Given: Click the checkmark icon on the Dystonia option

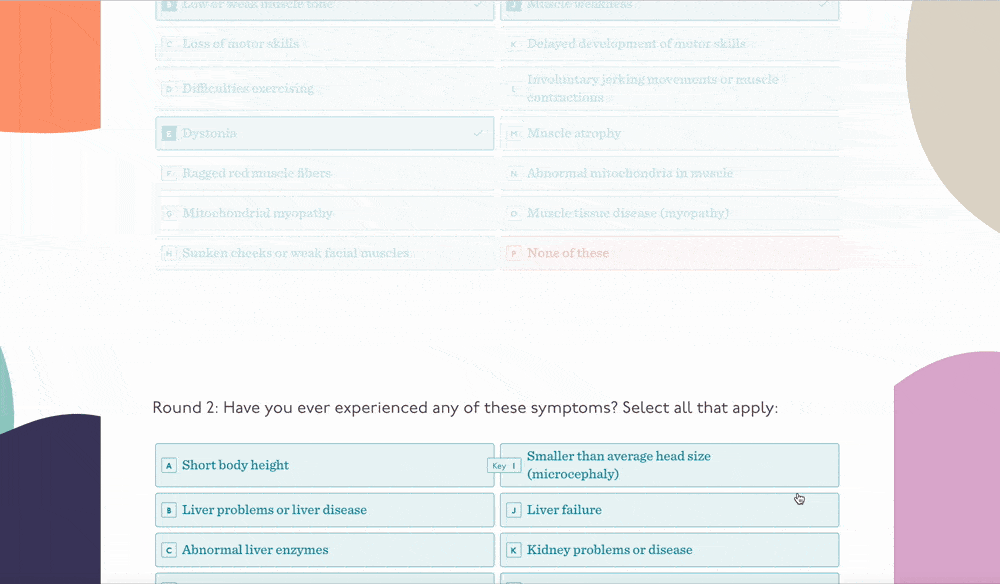Looking at the screenshot, I should click(x=479, y=133).
